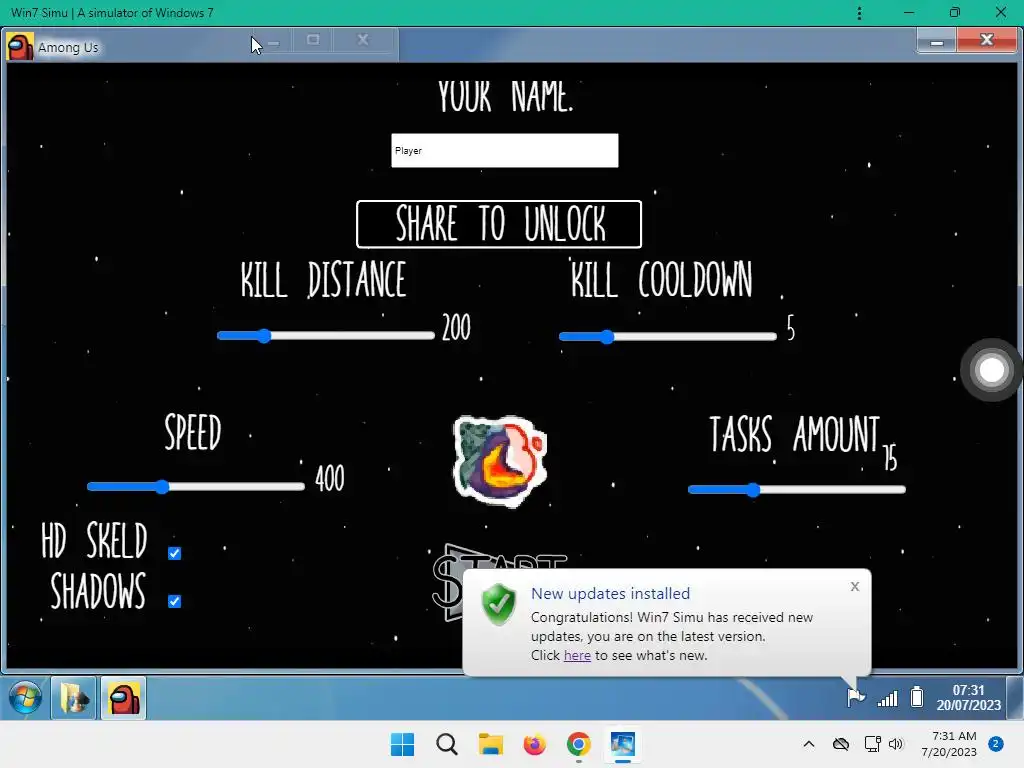
Task: Open the Windows 7 Start orb
Action: tap(25, 697)
